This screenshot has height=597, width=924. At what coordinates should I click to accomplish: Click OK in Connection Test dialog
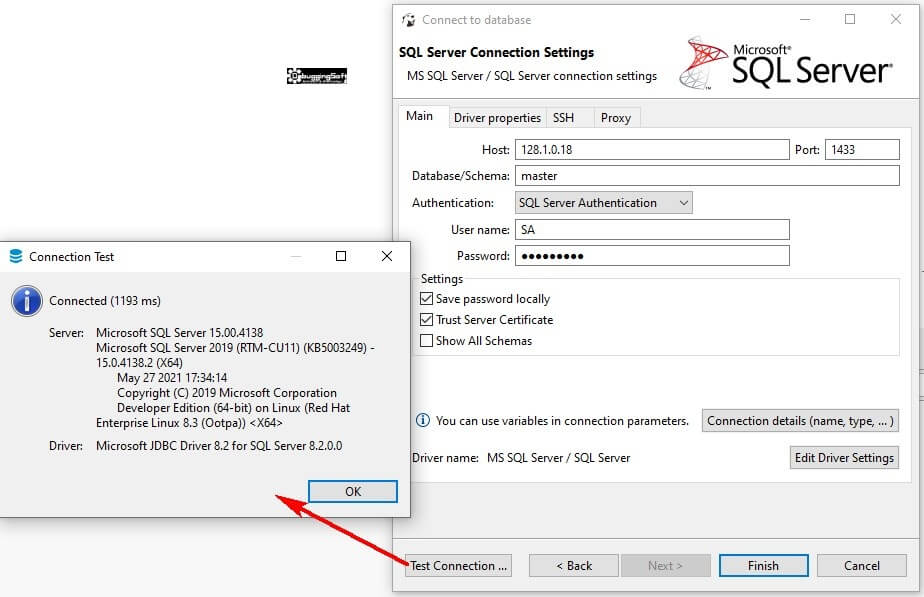tap(353, 492)
